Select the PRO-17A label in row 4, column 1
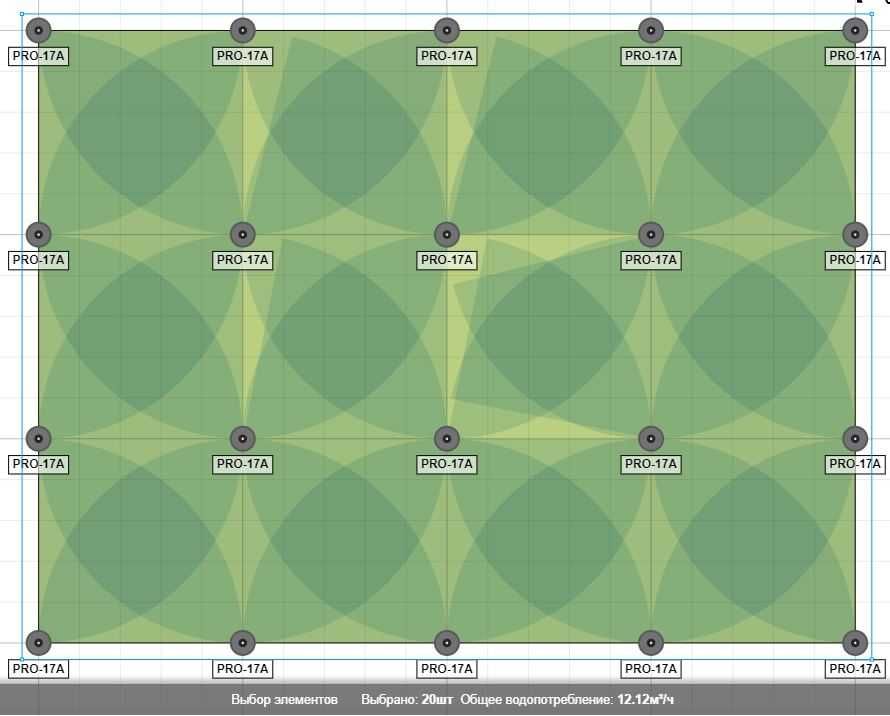 tap(39, 669)
